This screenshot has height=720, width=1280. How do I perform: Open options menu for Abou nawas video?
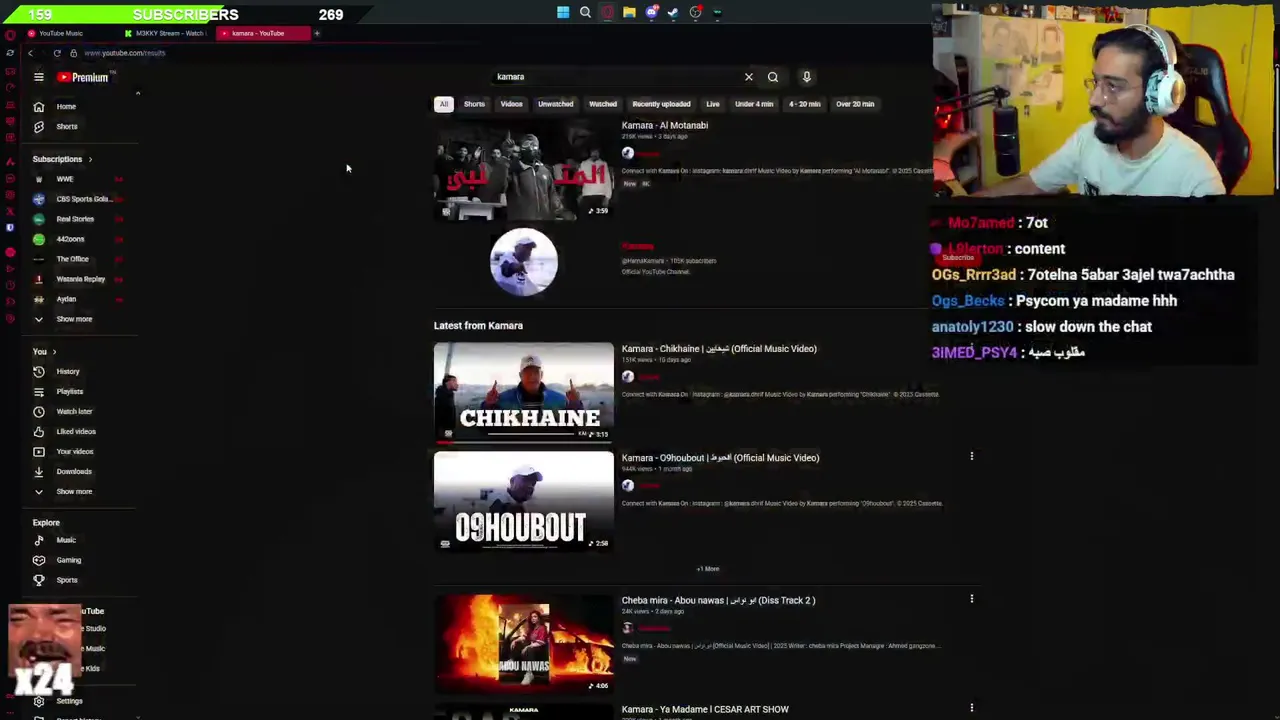pyautogui.click(x=971, y=599)
